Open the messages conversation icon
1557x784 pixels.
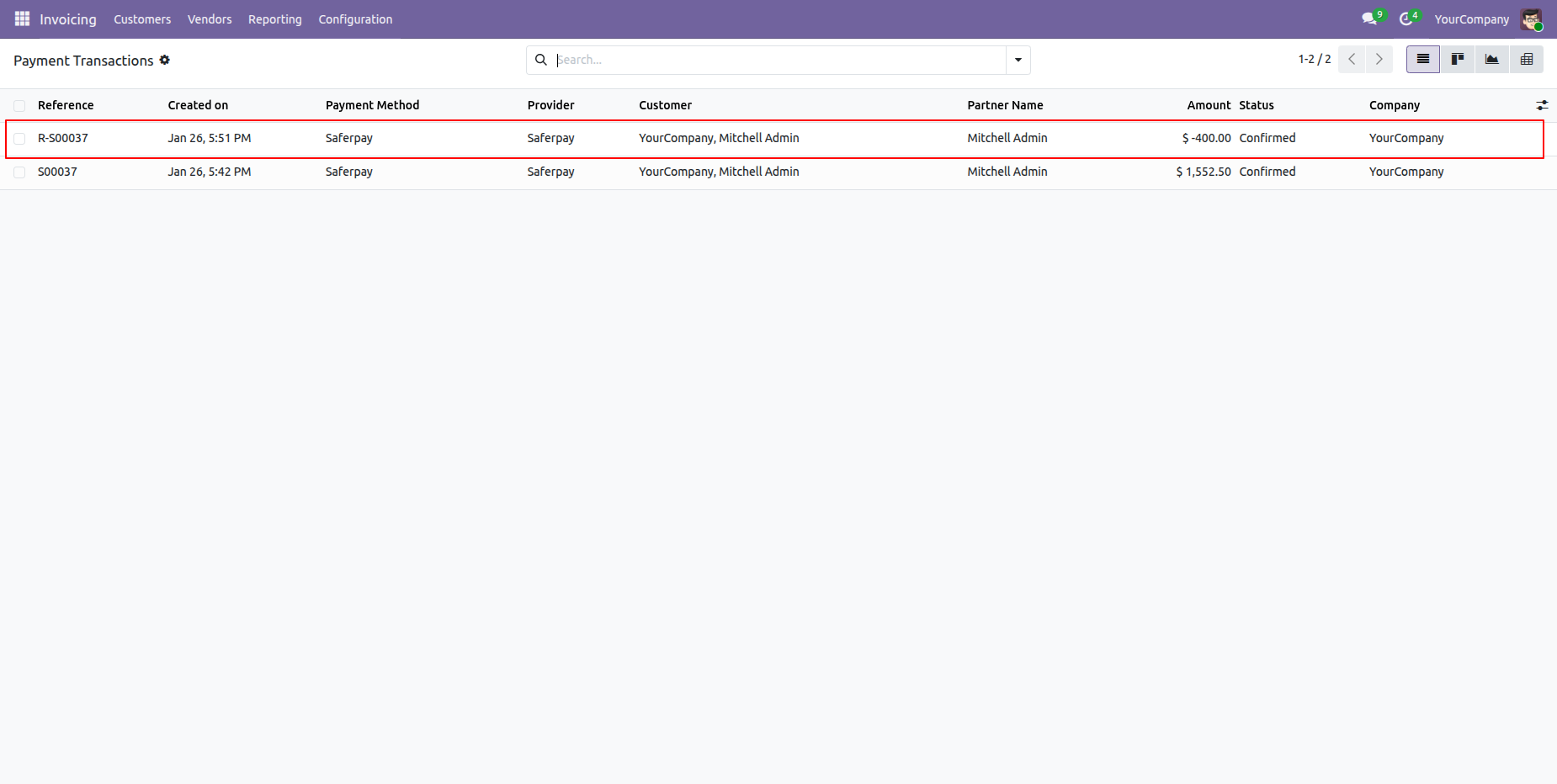[x=1369, y=19]
